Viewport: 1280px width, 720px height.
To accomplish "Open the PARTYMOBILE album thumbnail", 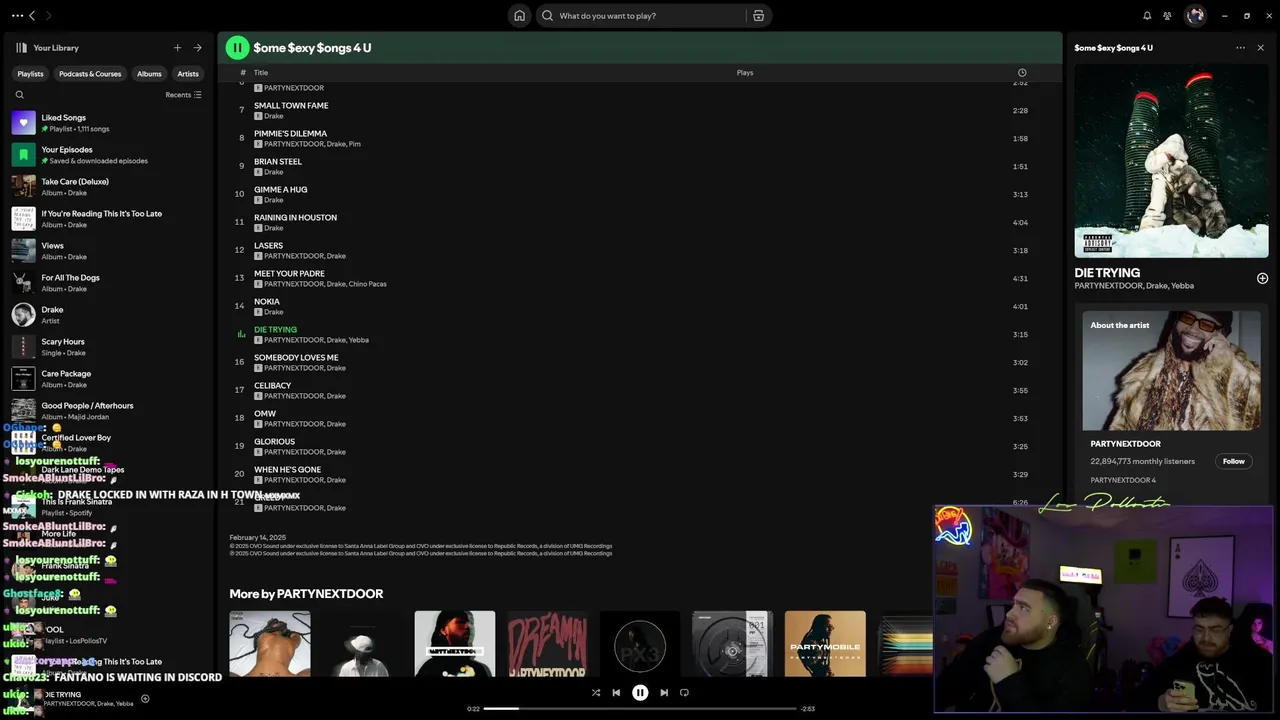I will point(825,644).
